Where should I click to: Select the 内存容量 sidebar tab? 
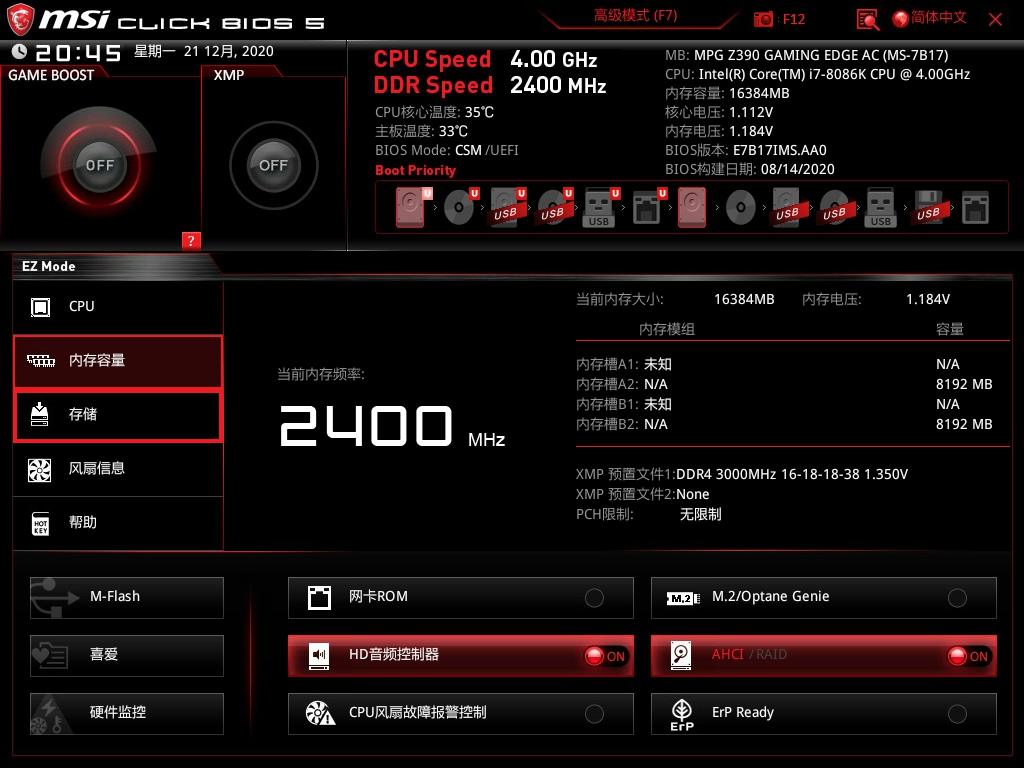tap(118, 361)
